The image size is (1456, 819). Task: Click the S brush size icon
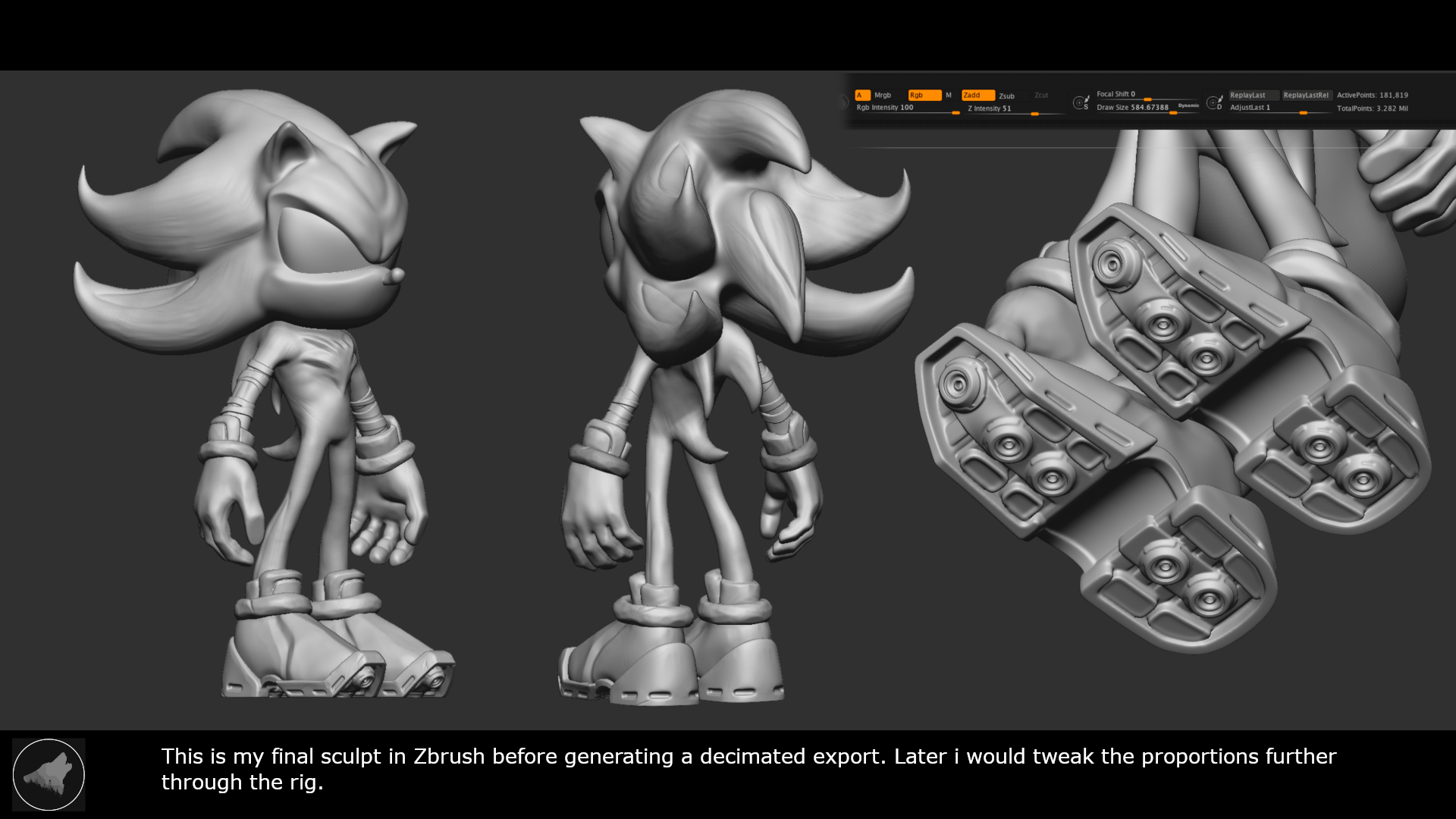1082,102
